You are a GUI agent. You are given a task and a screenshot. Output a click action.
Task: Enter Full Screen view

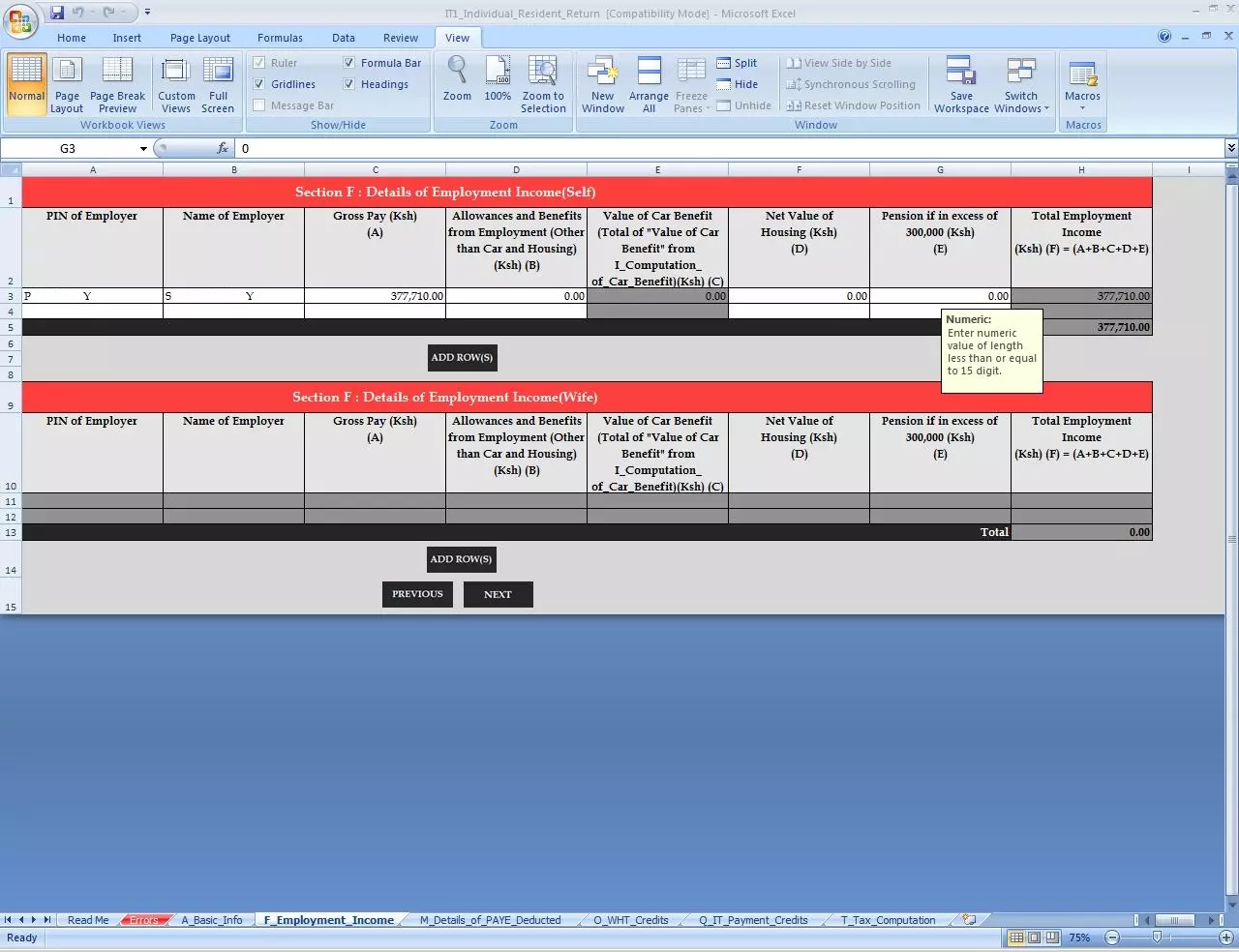[218, 84]
